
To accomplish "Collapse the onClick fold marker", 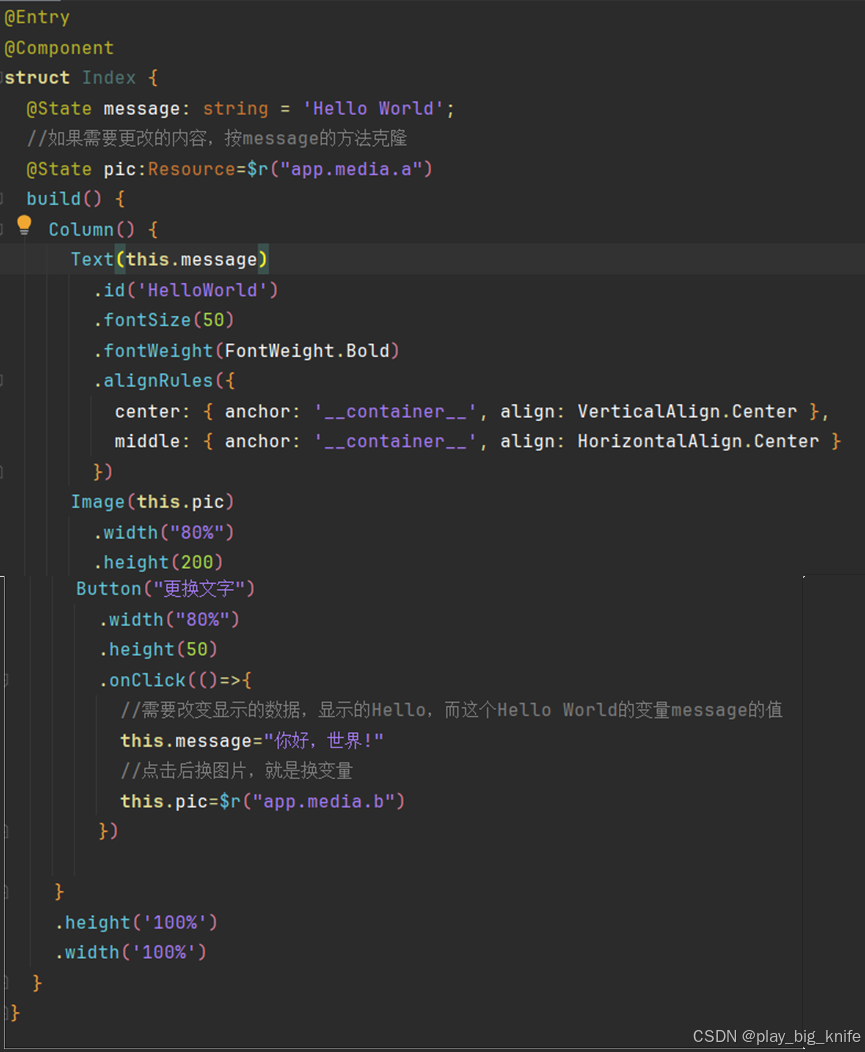I will (x=5, y=680).
